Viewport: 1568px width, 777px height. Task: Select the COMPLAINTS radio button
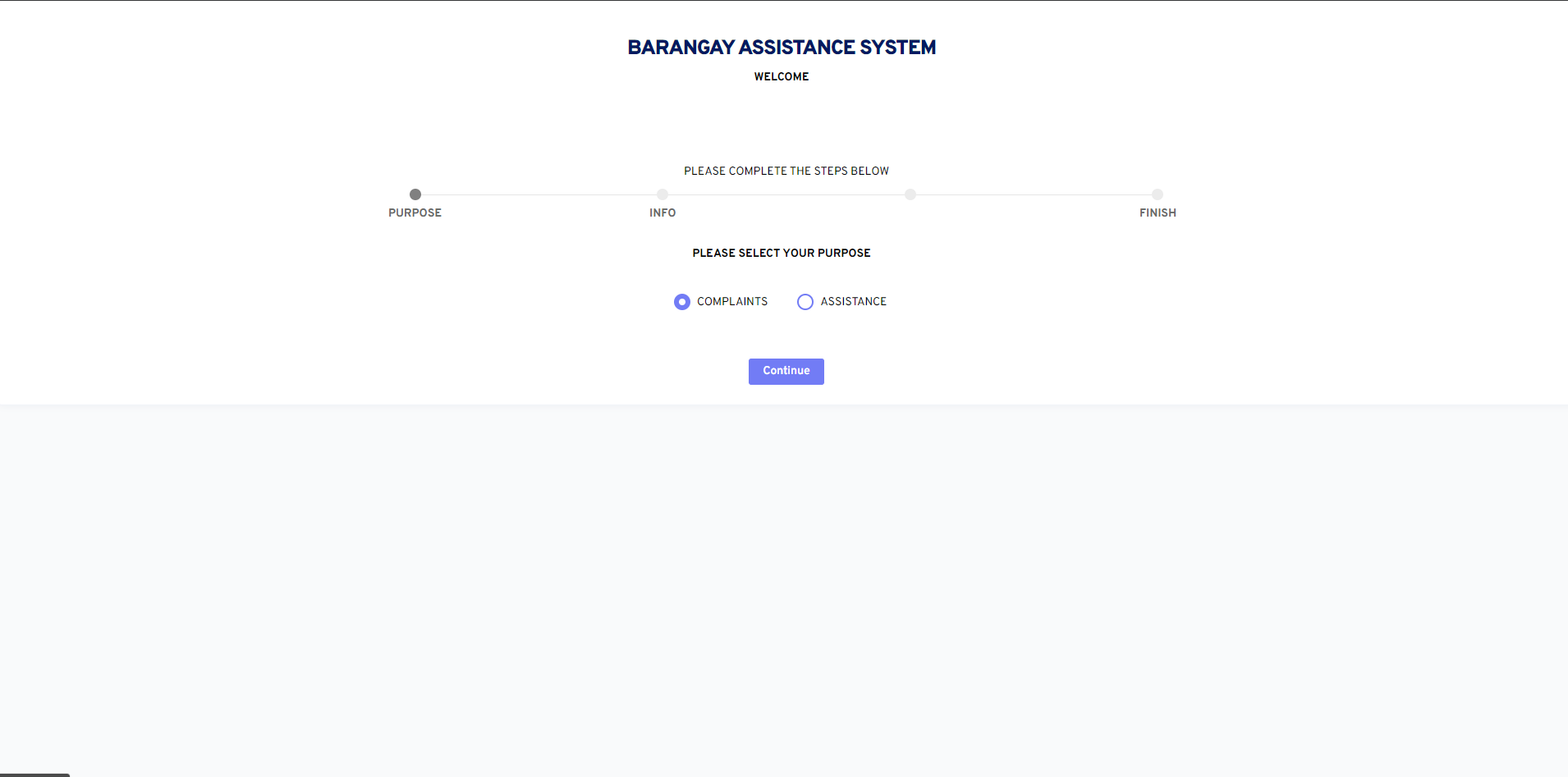click(x=682, y=302)
